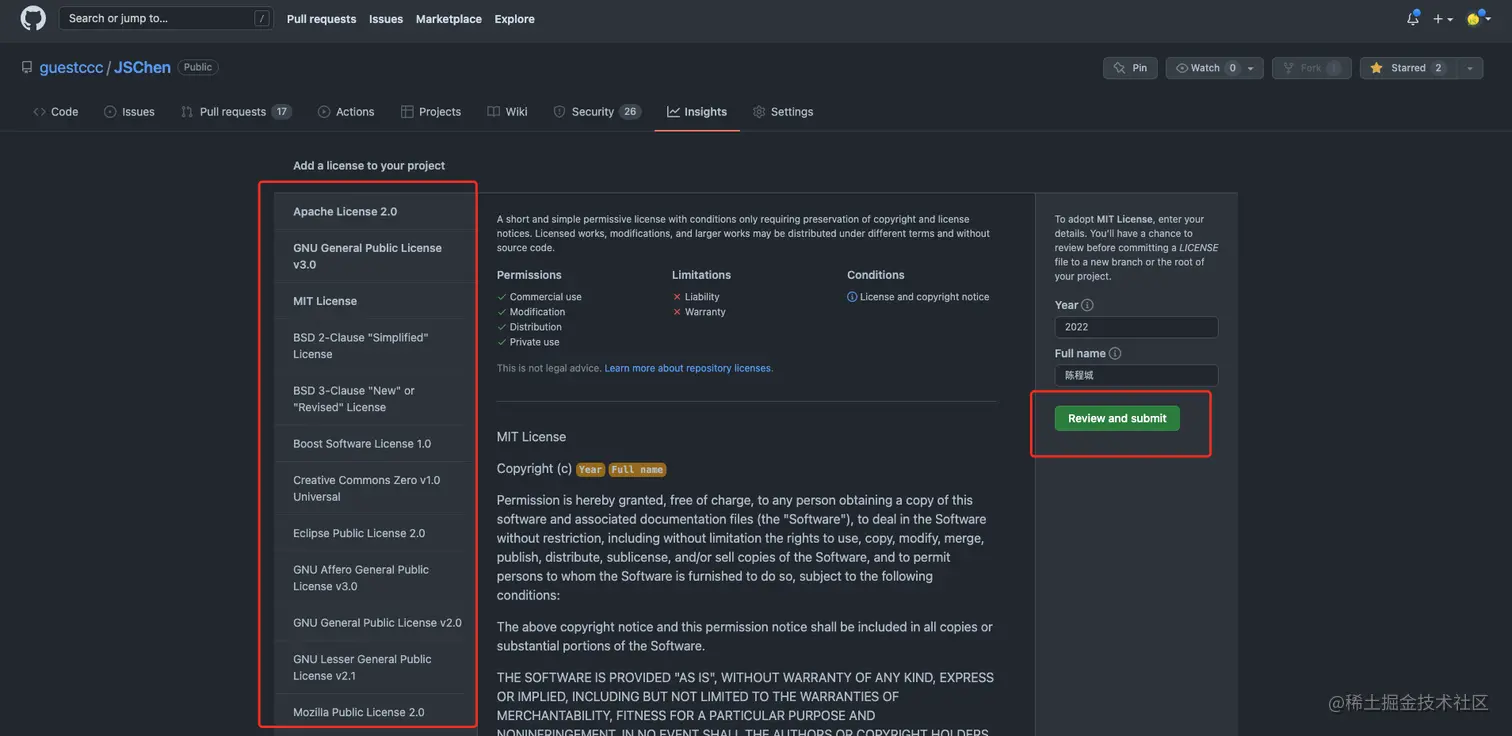Select Eclipse Public License 2.0

pyautogui.click(x=375, y=533)
